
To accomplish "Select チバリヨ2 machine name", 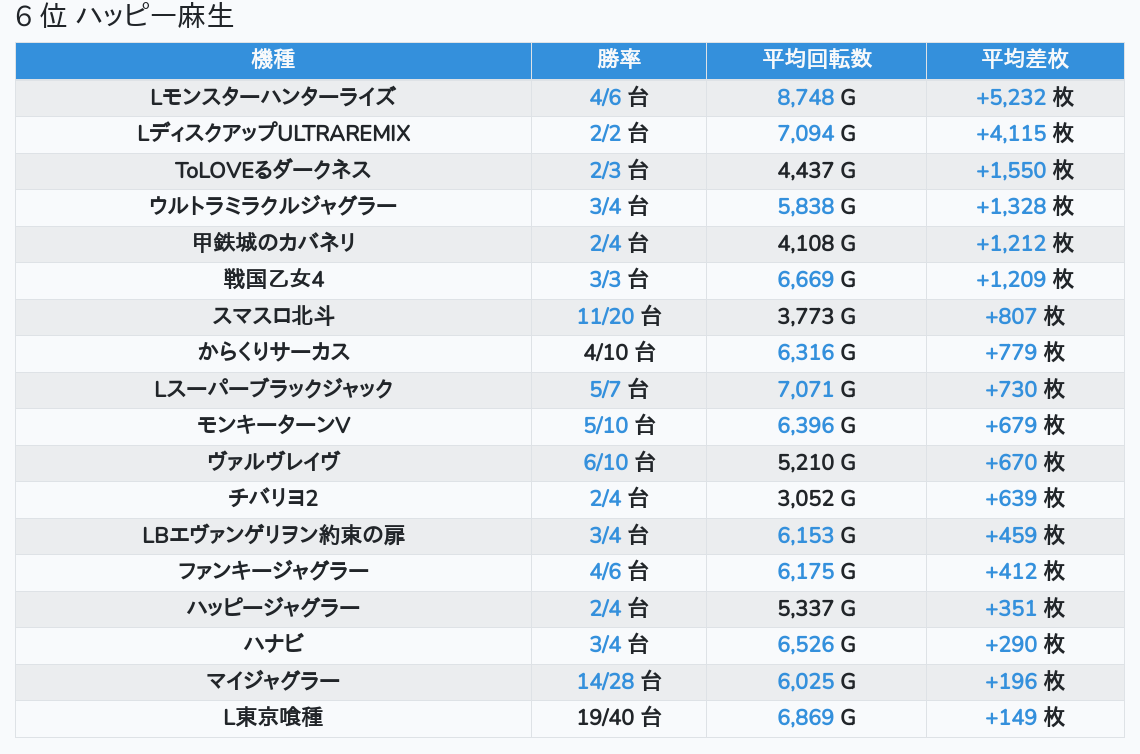I will [273, 498].
